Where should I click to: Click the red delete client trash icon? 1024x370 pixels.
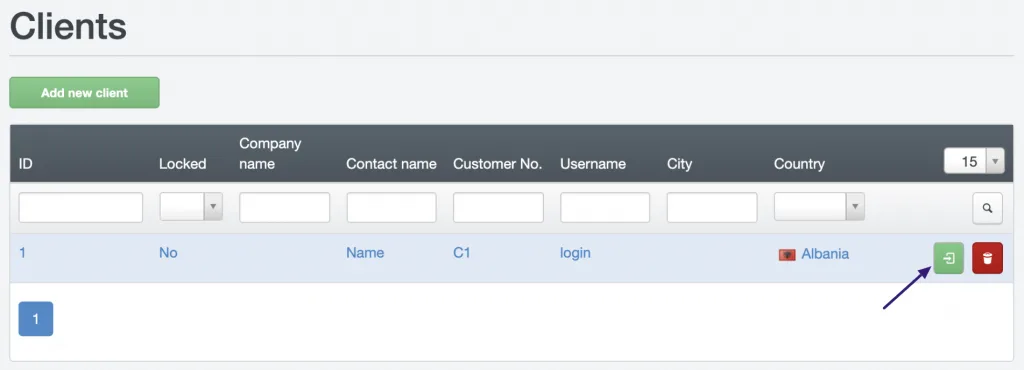coord(987,258)
